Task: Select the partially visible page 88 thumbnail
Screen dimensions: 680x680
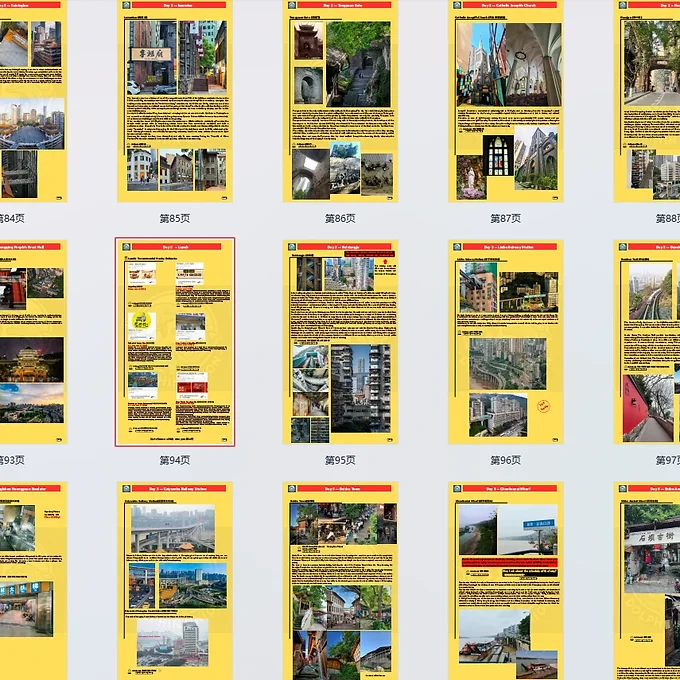Action: pos(648,100)
